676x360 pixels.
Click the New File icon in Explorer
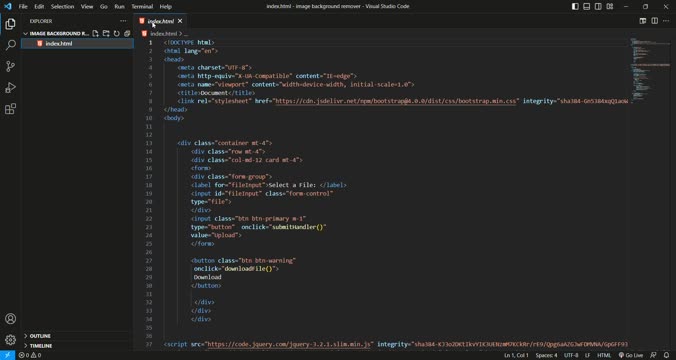pos(95,33)
